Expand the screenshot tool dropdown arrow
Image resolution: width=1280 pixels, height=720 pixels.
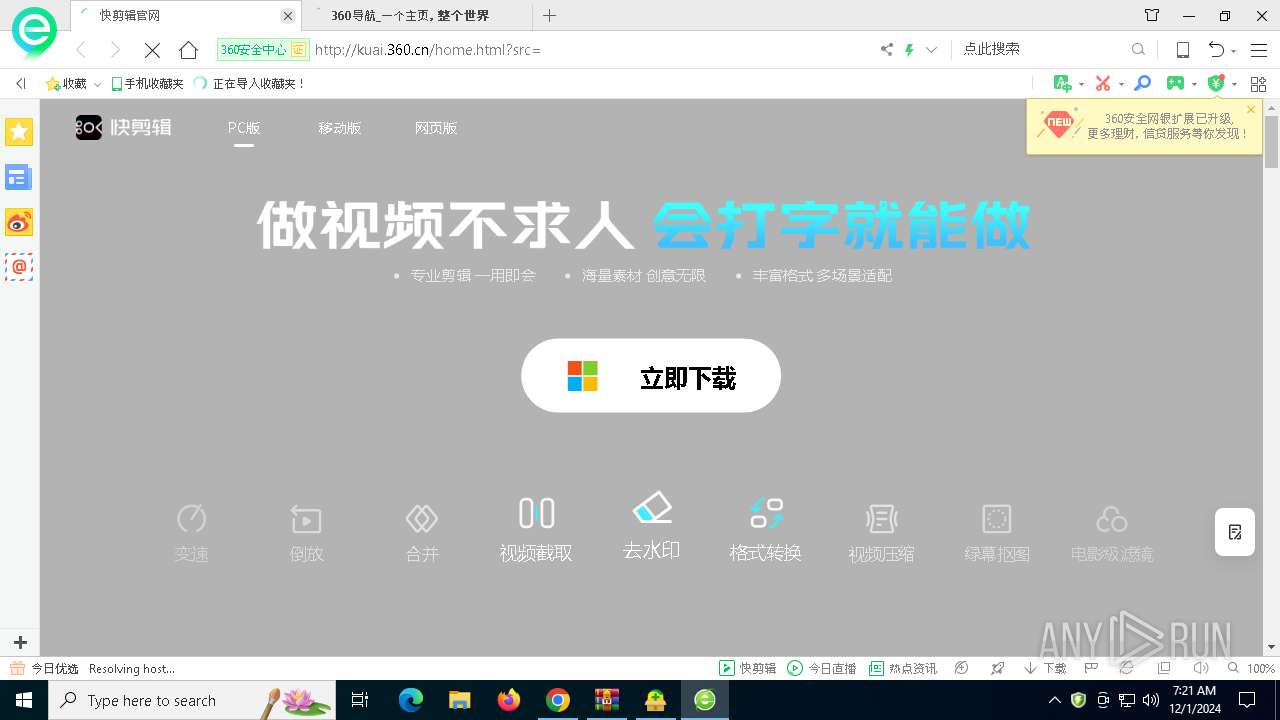click(x=1121, y=84)
